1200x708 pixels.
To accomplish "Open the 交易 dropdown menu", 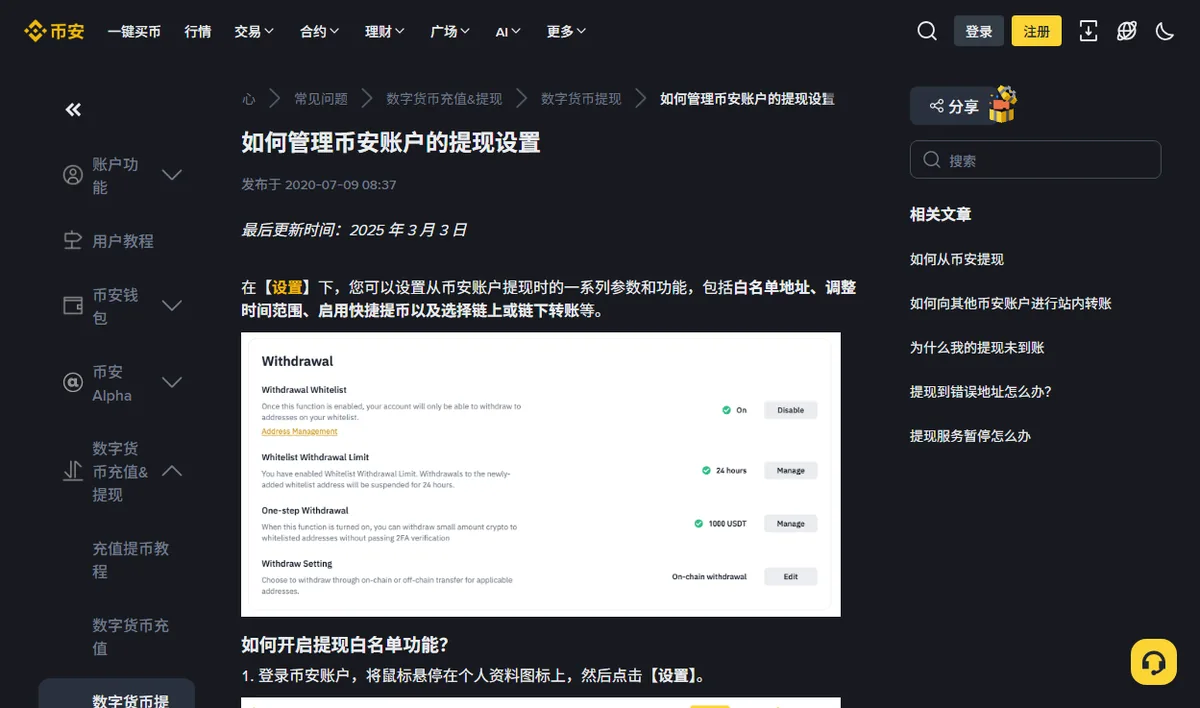I will pyautogui.click(x=254, y=31).
